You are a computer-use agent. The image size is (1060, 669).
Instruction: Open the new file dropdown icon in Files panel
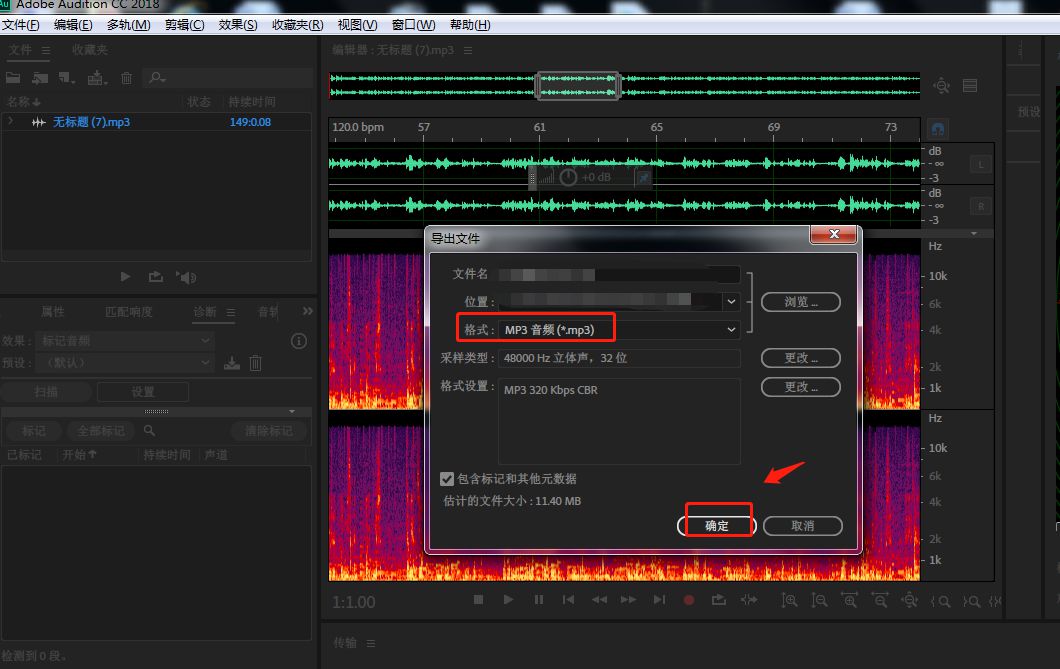point(66,78)
